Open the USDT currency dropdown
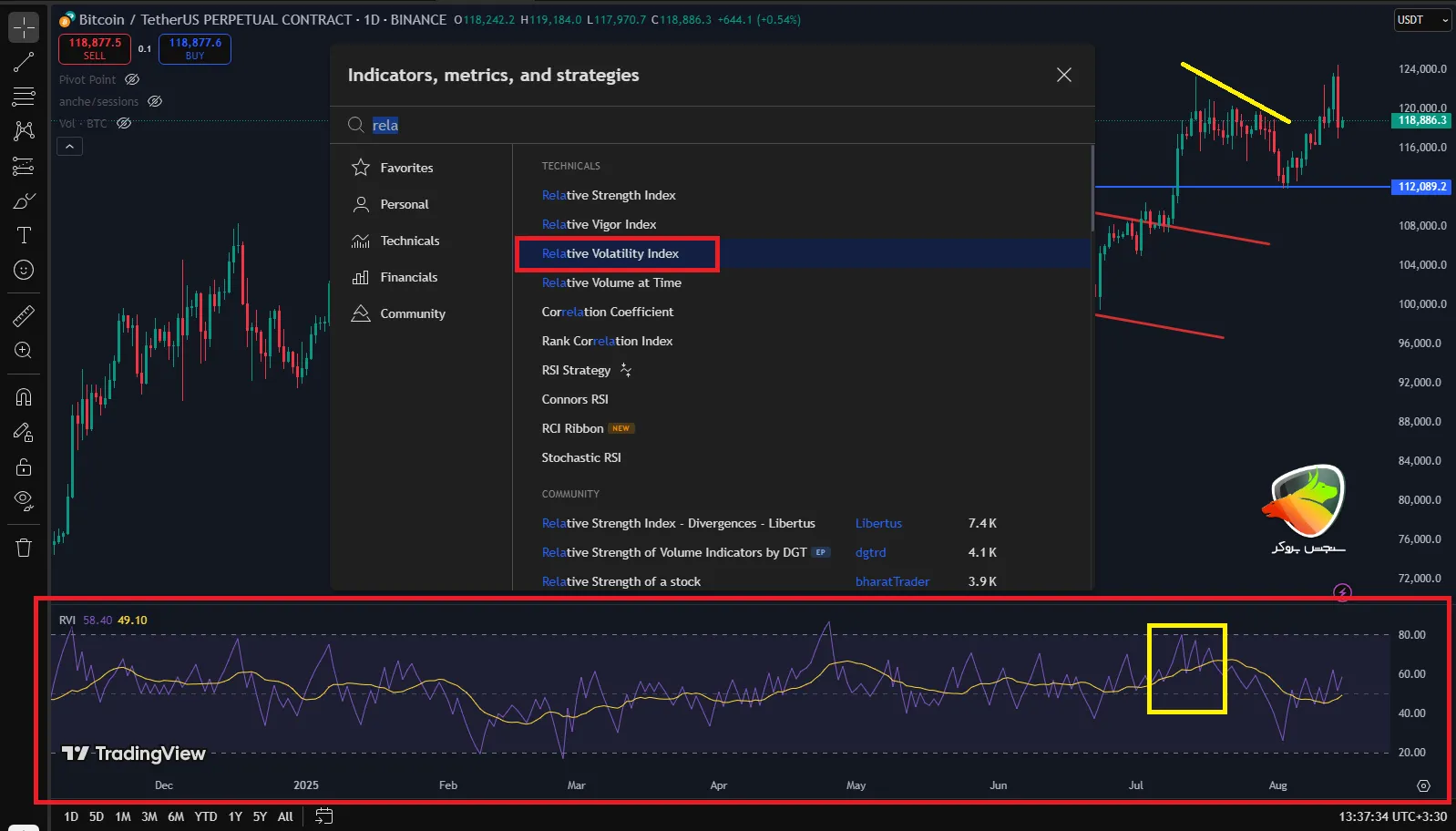Screen dimensions: 1456x831 (x=1422, y=20)
